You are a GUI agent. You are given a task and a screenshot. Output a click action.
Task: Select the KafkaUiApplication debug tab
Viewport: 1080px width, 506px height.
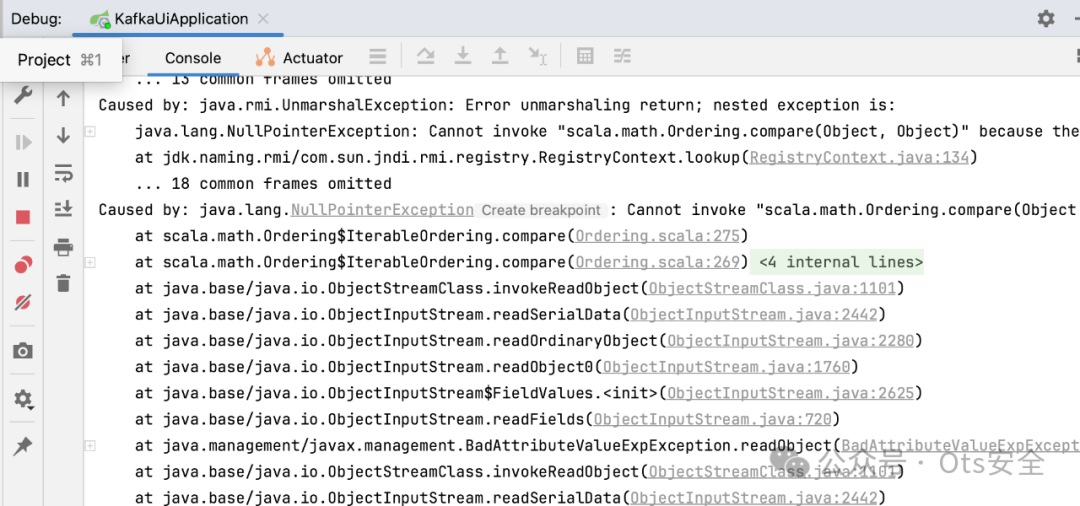(x=178, y=19)
